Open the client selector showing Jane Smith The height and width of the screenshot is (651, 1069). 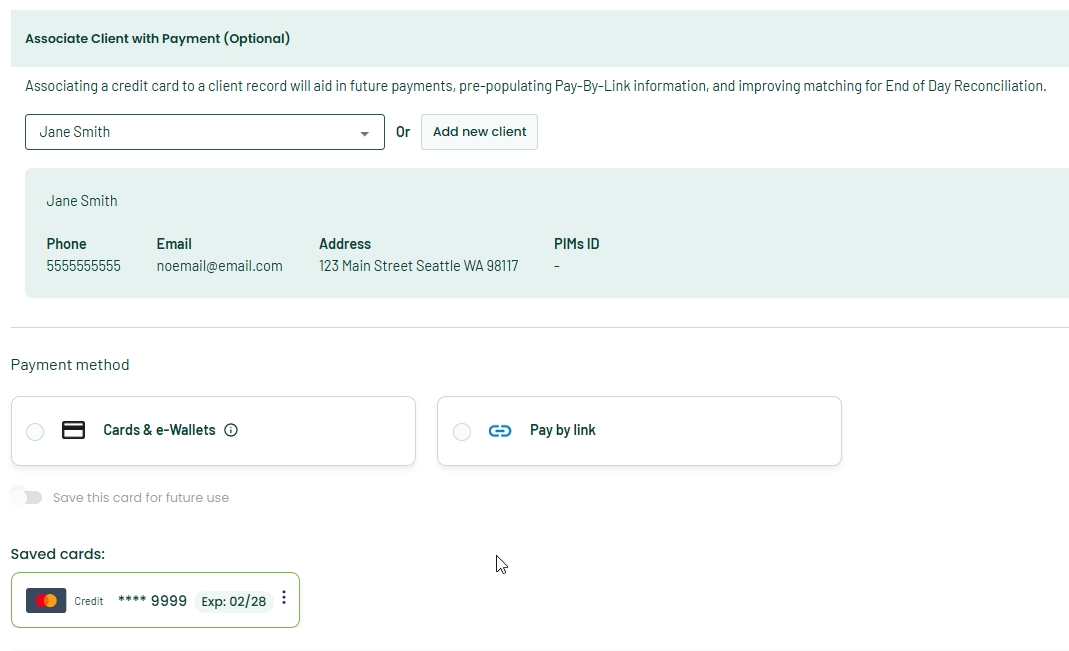coord(205,132)
